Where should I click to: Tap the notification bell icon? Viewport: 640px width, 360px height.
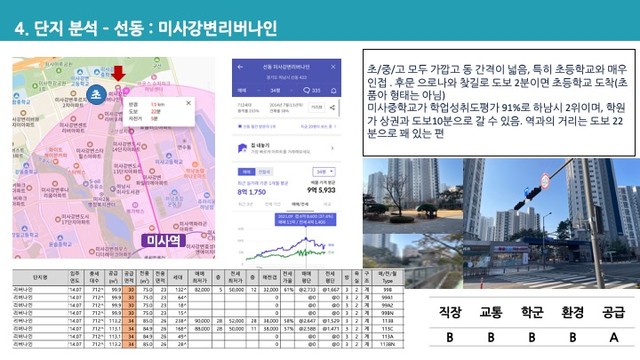tap(333, 91)
